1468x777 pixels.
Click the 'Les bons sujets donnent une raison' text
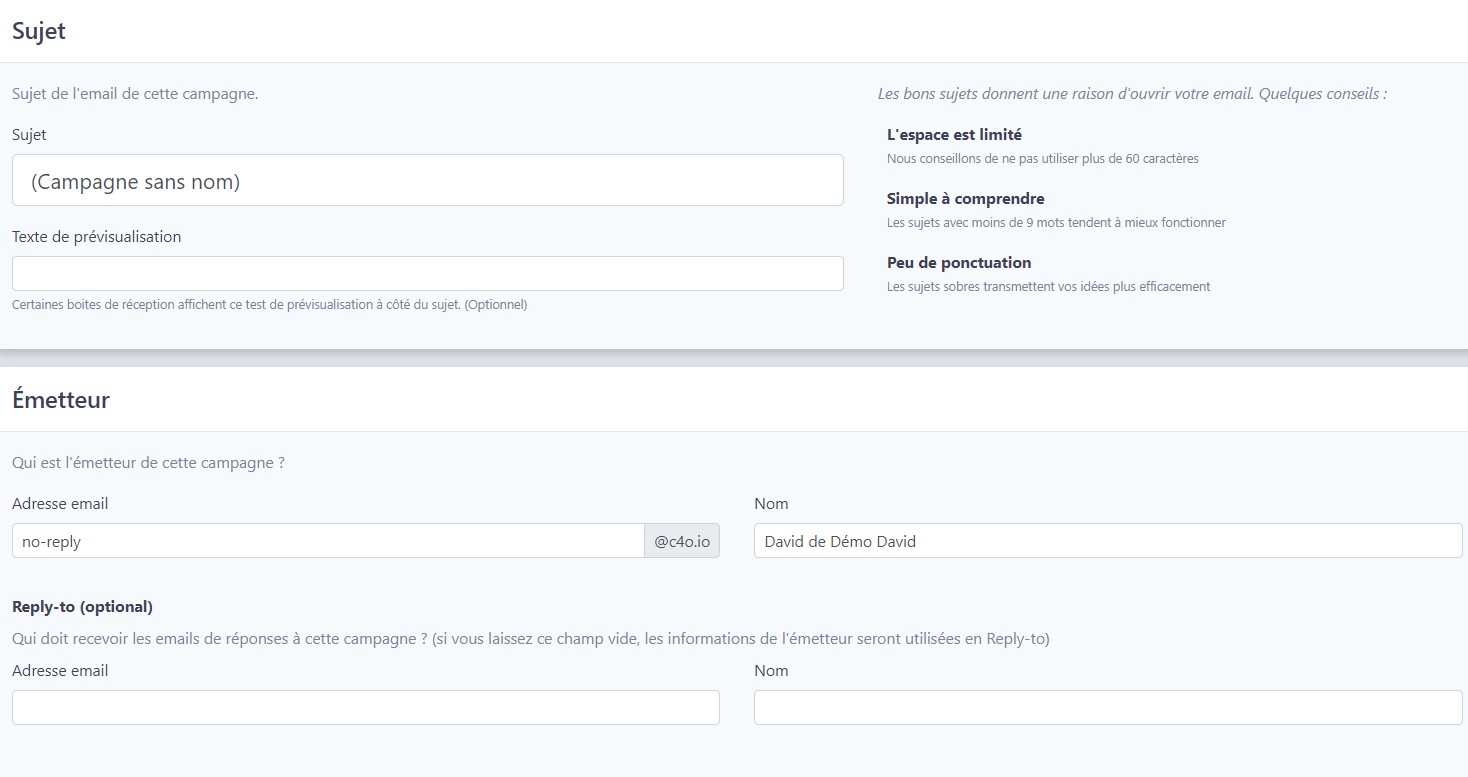pos(1132,94)
